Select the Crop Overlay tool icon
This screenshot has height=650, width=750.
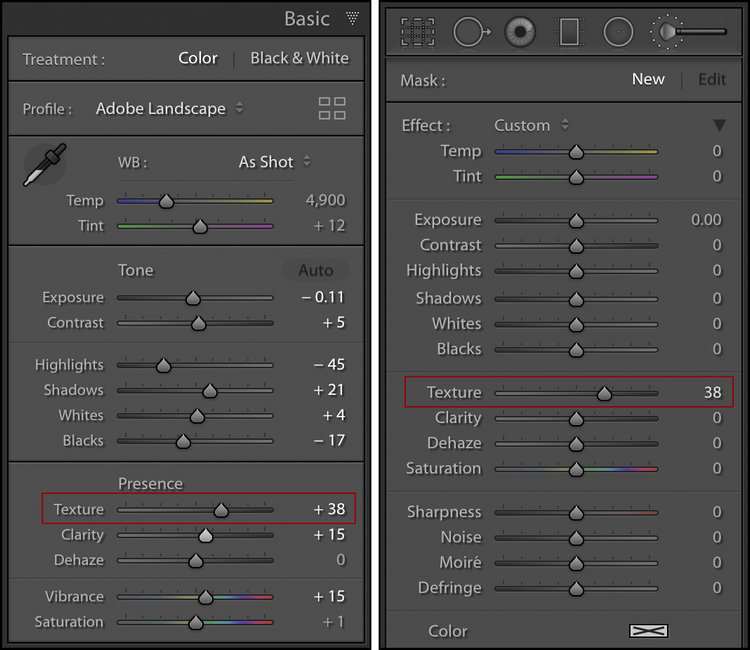[x=418, y=32]
